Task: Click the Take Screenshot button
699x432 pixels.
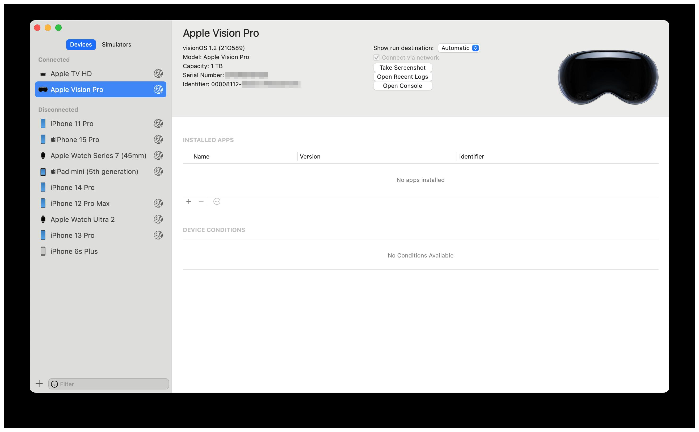Action: (403, 68)
